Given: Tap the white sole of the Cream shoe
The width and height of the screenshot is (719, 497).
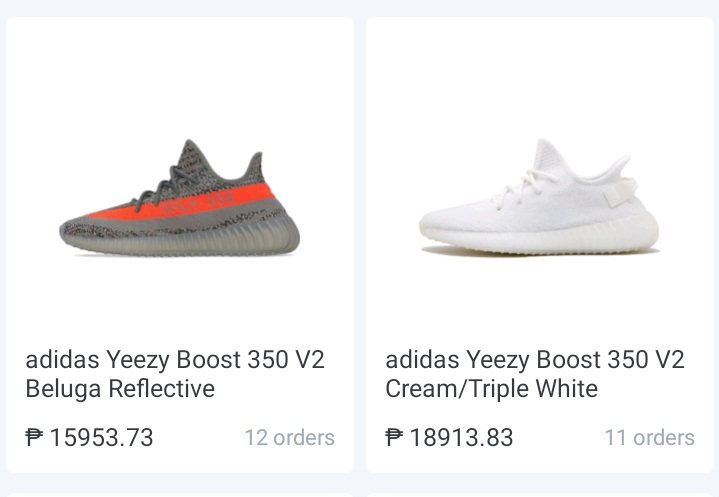Looking at the screenshot, I should click(540, 238).
